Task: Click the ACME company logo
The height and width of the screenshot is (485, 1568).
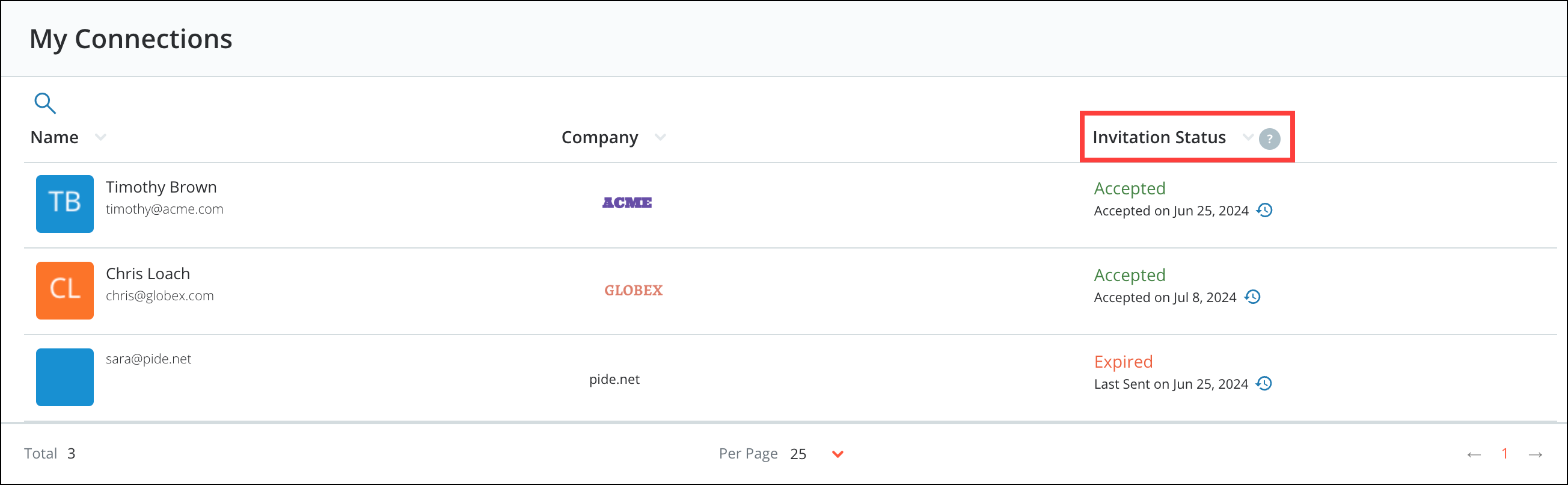Action: [x=627, y=203]
